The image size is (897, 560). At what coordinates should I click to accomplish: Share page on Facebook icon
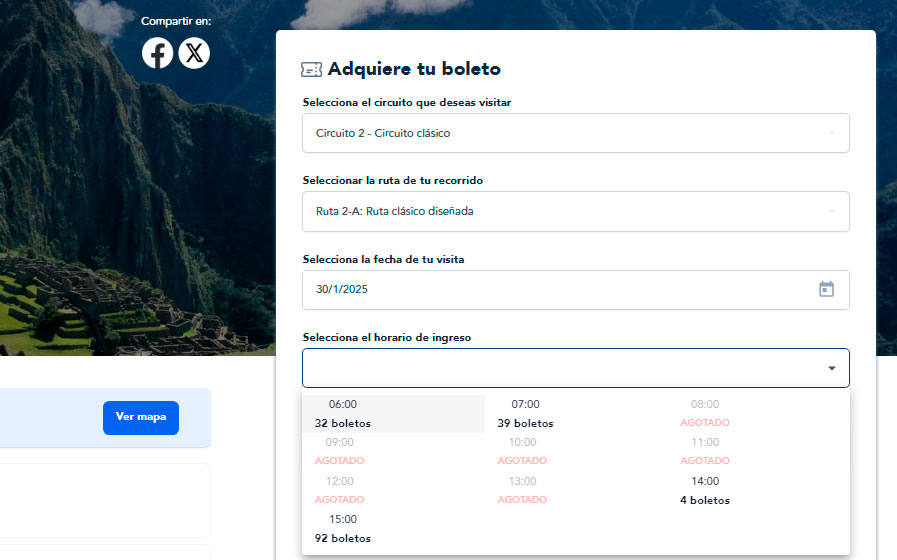(x=157, y=53)
